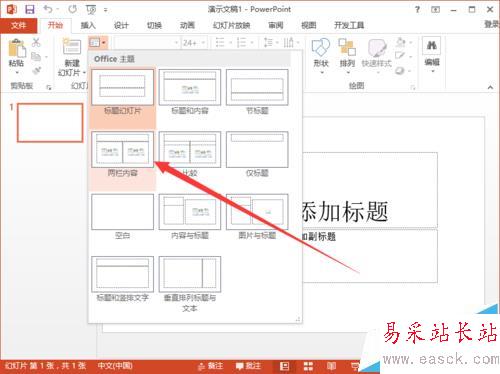500x374 pixels.
Task: Switch to the Developer tab
Action: tap(349, 25)
